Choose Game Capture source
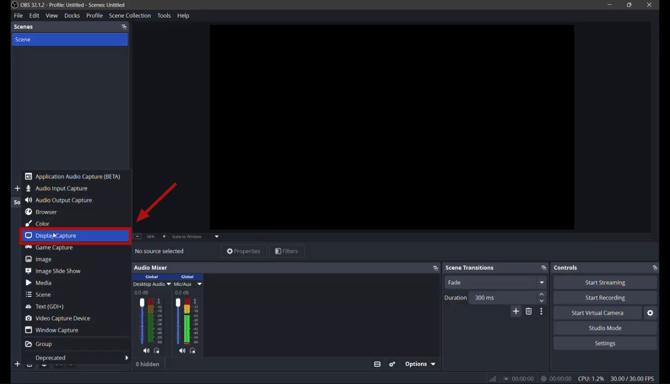The width and height of the screenshot is (670, 384). click(x=76, y=247)
